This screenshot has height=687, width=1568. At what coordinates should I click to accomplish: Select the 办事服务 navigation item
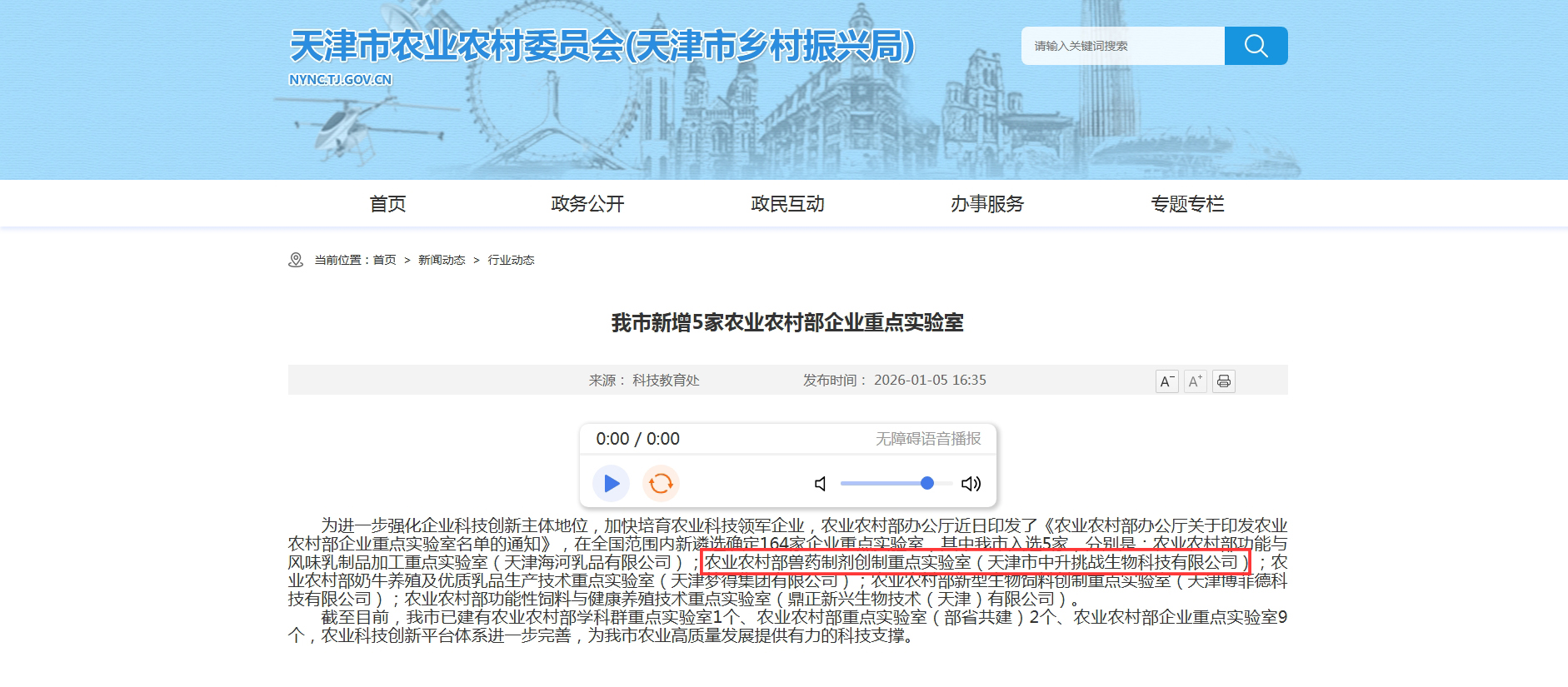987,204
